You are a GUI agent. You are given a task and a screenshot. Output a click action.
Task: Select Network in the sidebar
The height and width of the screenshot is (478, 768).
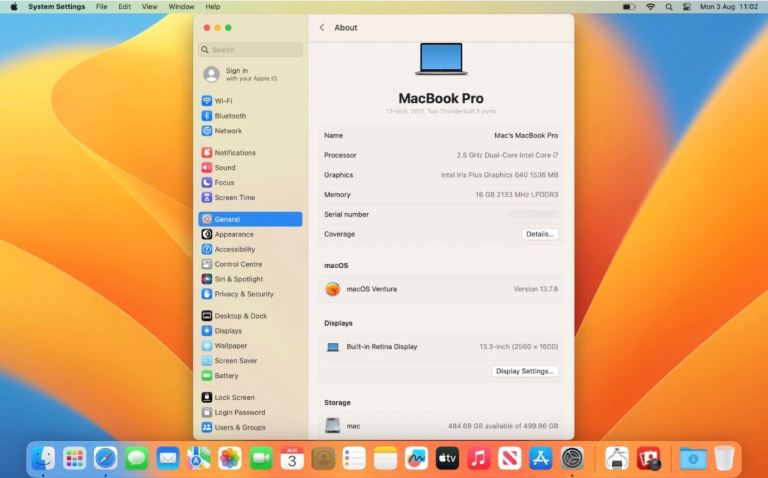click(250, 131)
